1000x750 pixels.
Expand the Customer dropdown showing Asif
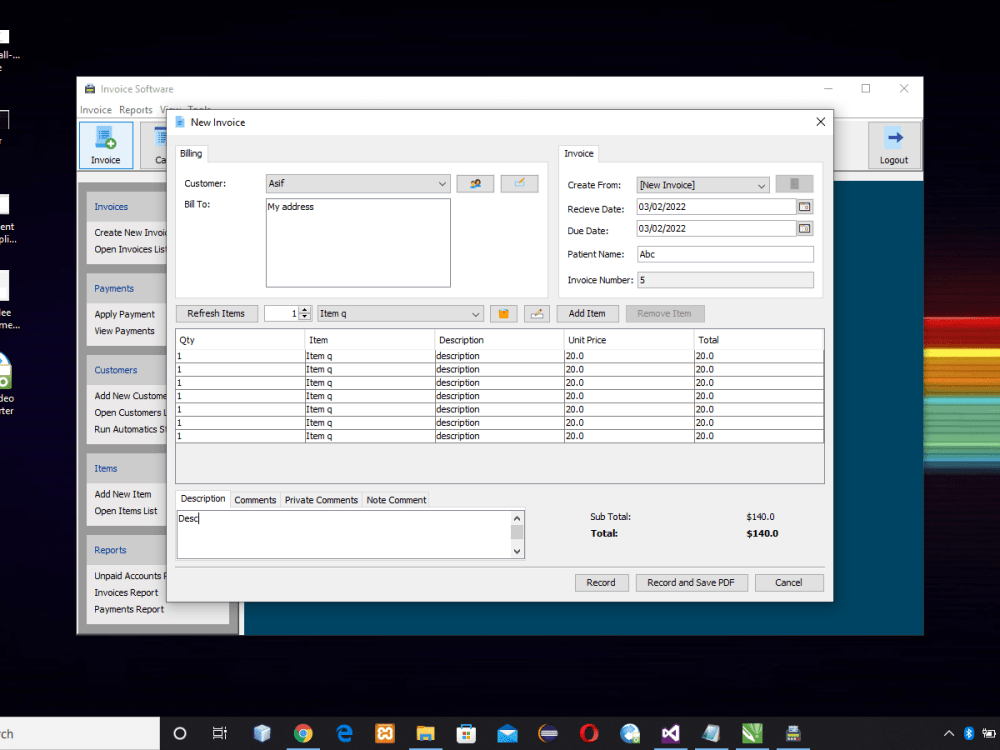click(x=444, y=183)
